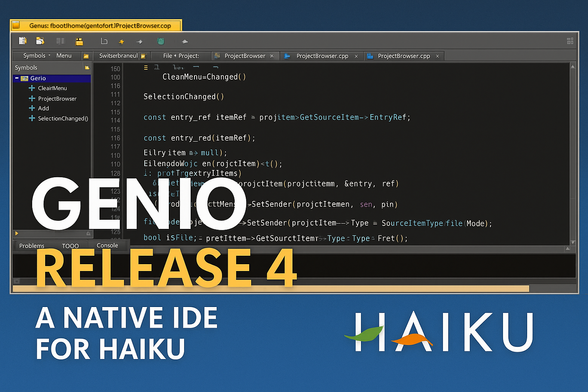
Task: Switch to the TOOO tab
Action: pyautogui.click(x=70, y=246)
